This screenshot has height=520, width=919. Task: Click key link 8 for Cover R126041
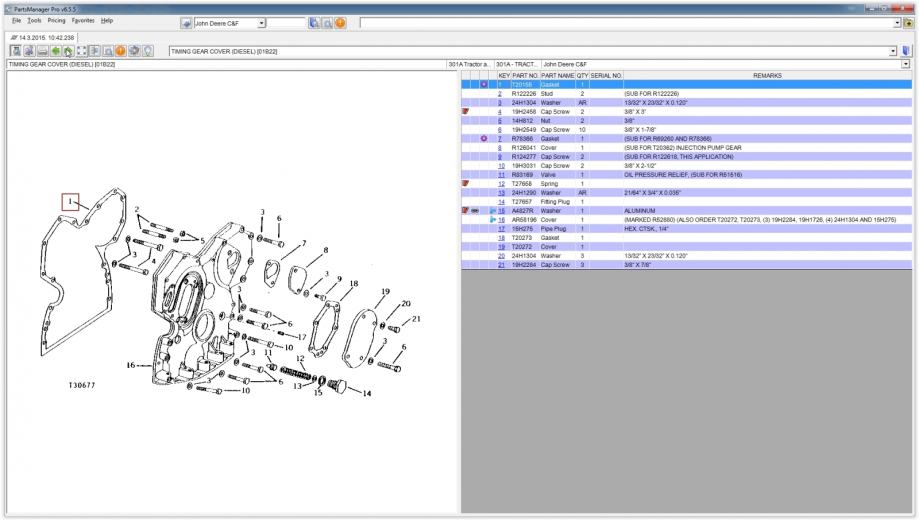(x=499, y=147)
